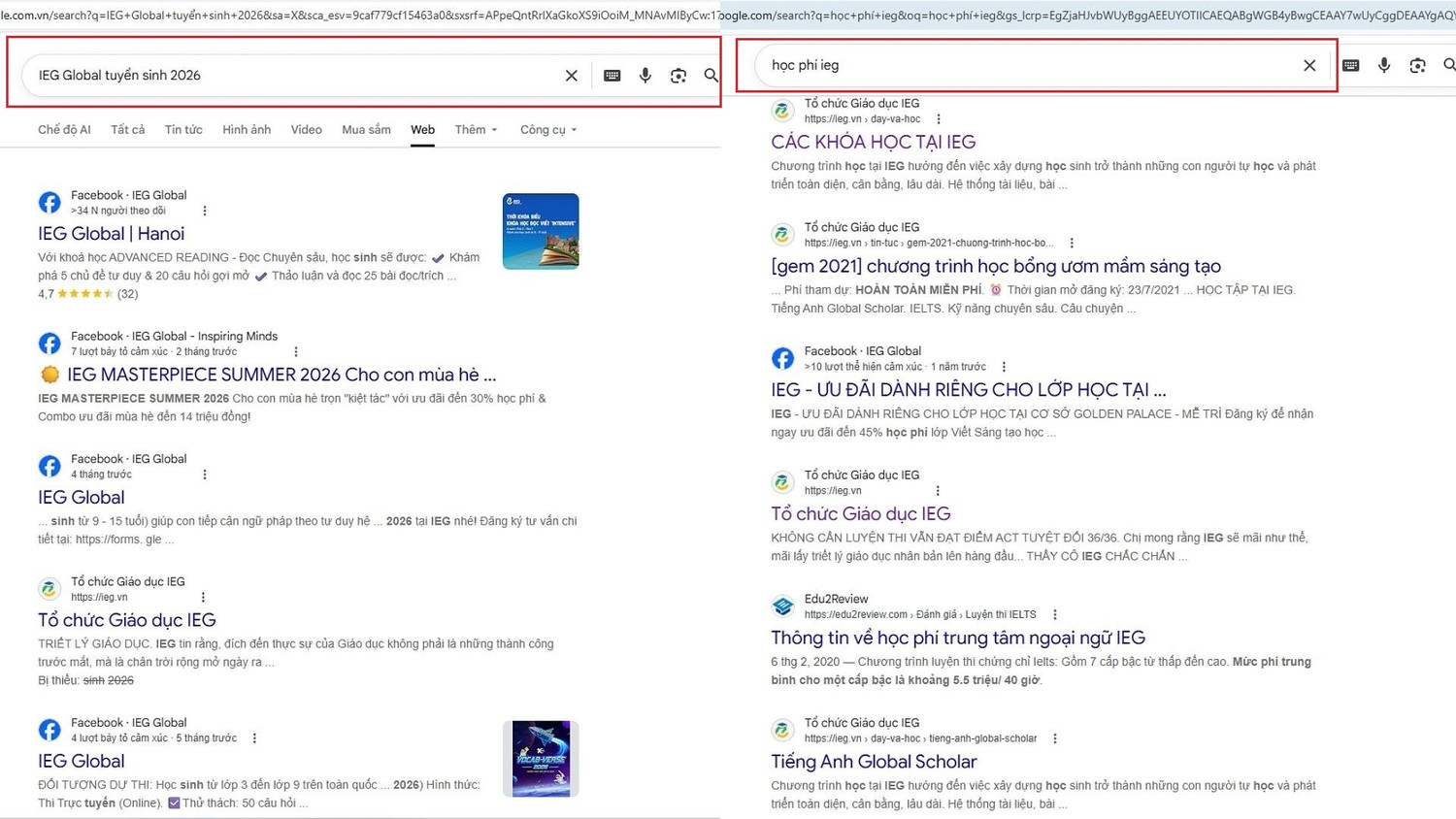Image resolution: width=1456 pixels, height=819 pixels.
Task: Expand the 'Công cụ' dropdown
Action: click(x=548, y=130)
